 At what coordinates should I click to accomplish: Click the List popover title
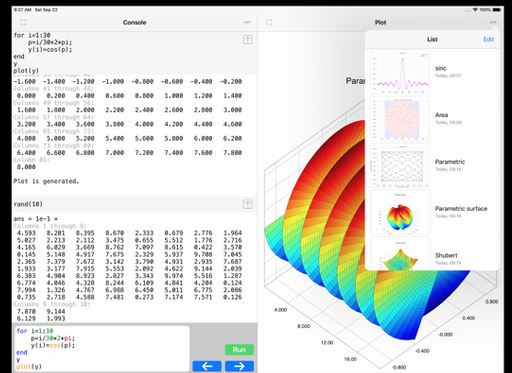(432, 39)
